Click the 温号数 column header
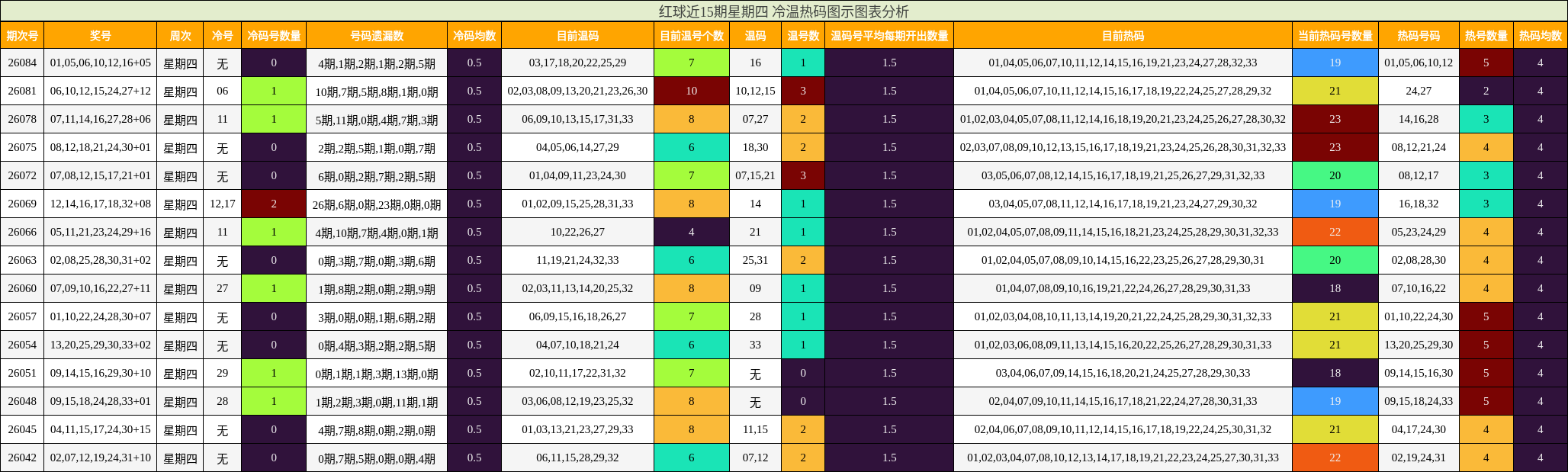This screenshot has width=1568, height=472. click(803, 35)
